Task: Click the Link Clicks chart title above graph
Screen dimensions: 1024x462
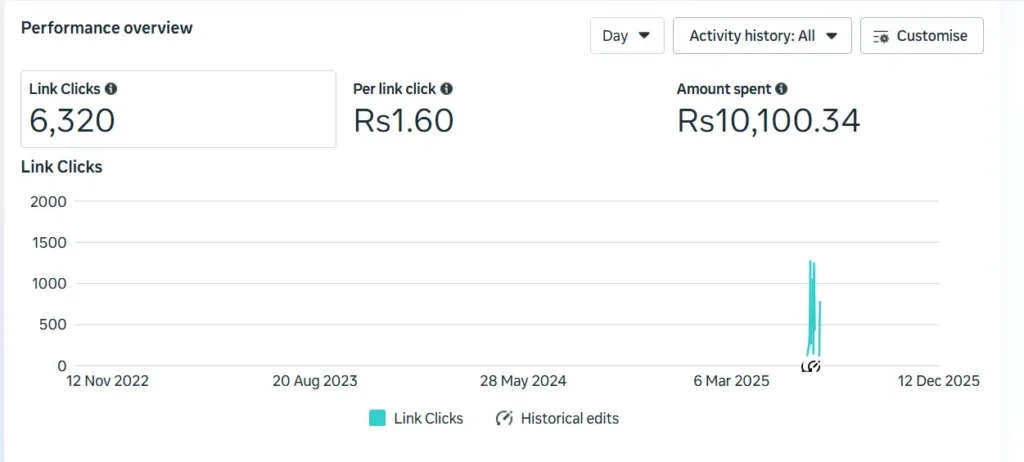Action: click(62, 167)
